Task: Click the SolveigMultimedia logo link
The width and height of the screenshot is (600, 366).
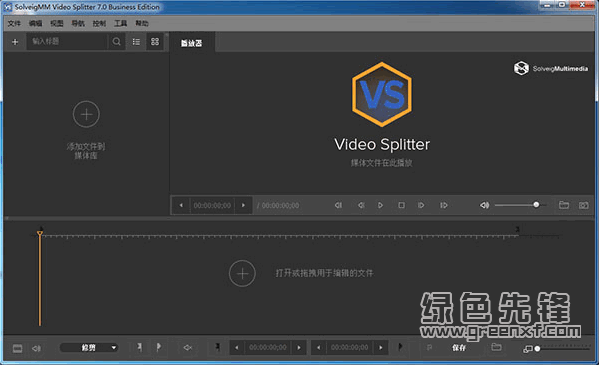Action: [551, 69]
